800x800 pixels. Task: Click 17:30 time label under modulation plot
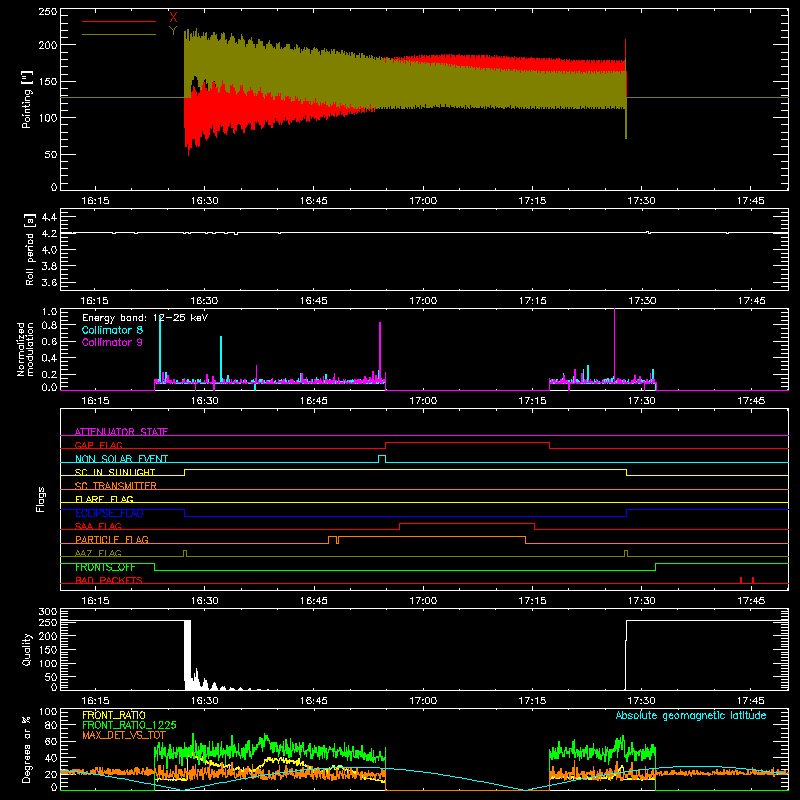(x=641, y=401)
